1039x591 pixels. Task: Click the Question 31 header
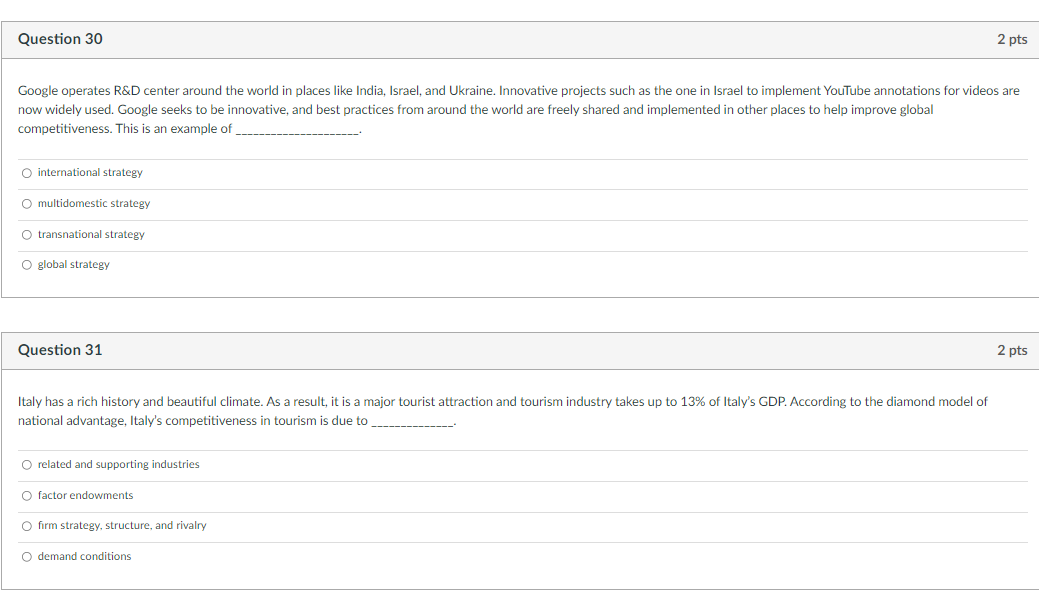point(60,350)
